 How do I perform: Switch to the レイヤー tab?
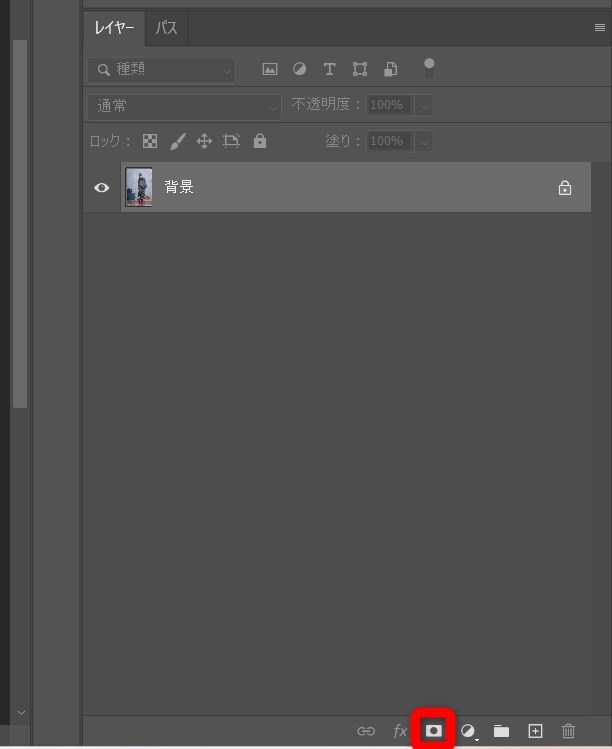114,28
